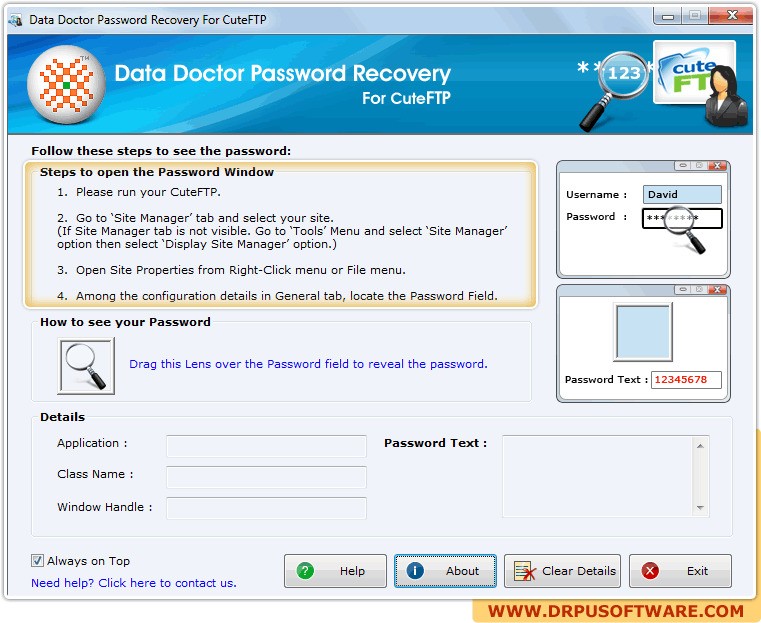Click the CuteFTP logo in the banner
This screenshot has width=761, height=623.
694,73
